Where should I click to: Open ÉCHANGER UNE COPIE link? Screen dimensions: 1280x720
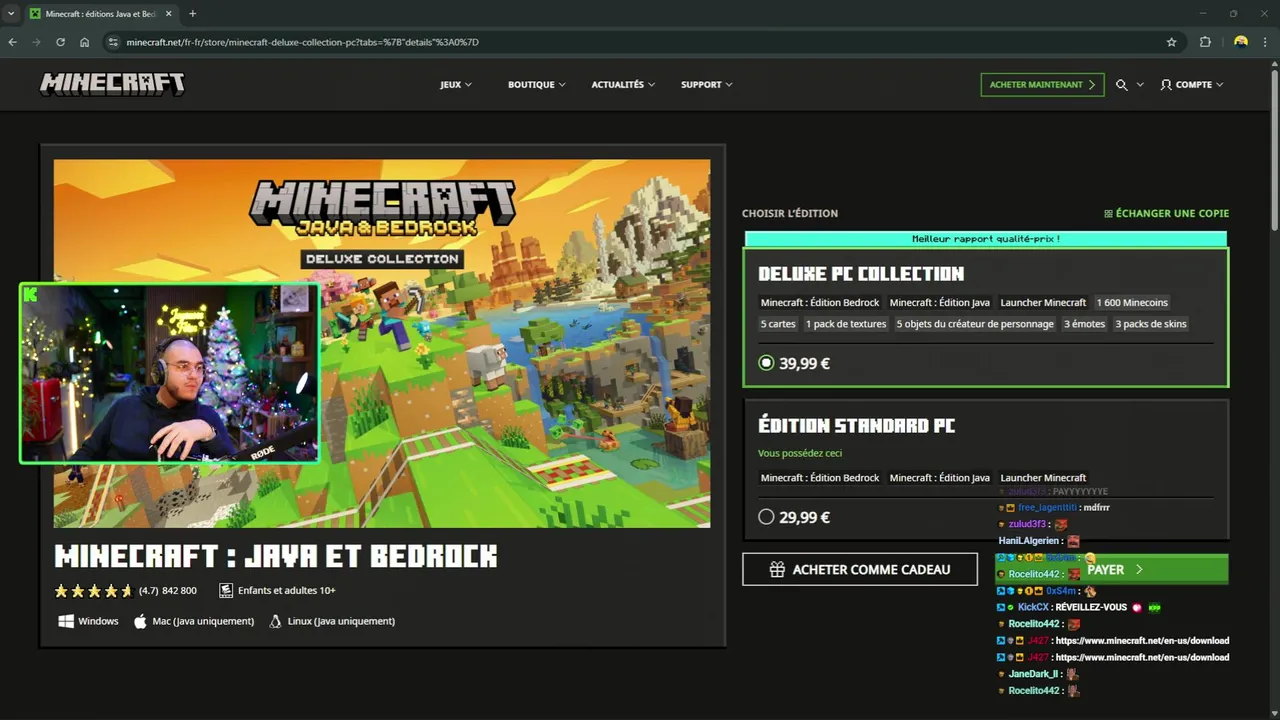pyautogui.click(x=1166, y=213)
